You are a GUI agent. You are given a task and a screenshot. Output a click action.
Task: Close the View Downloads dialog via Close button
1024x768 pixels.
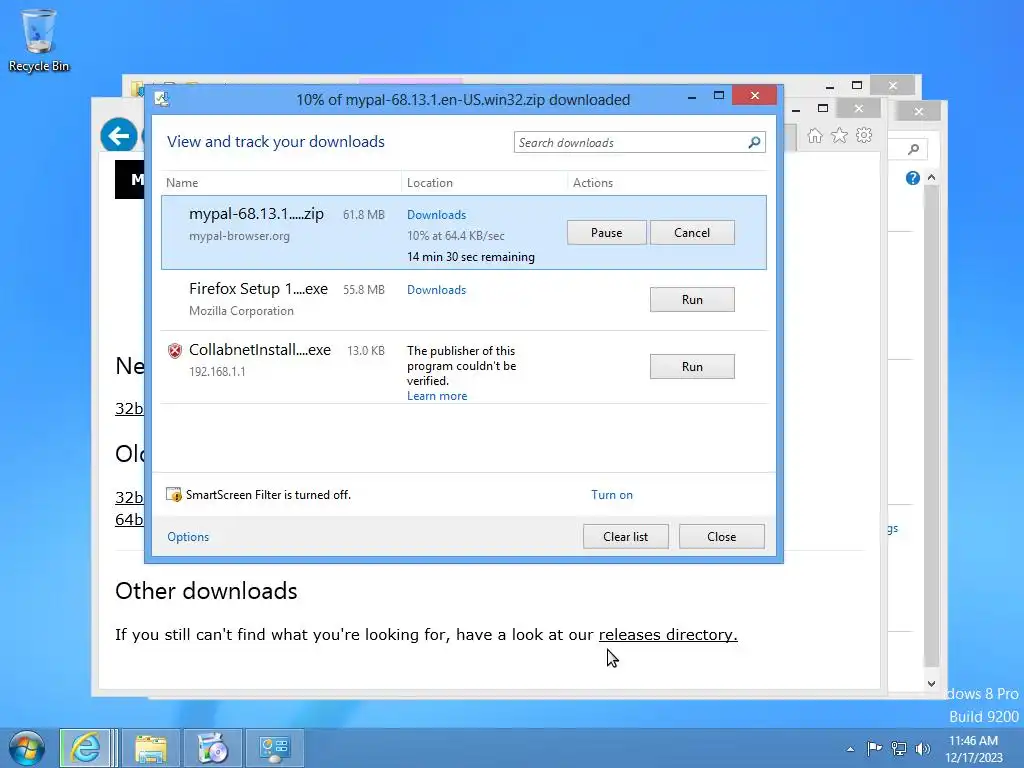[722, 536]
